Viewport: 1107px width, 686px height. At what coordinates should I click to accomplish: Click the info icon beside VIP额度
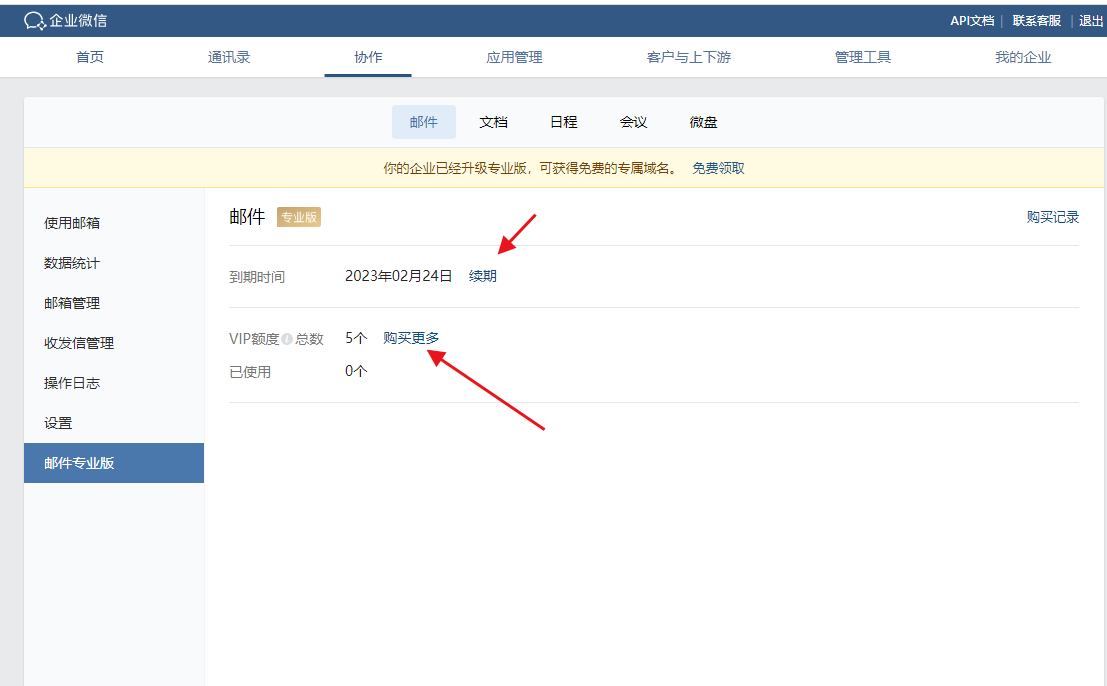[x=287, y=339]
